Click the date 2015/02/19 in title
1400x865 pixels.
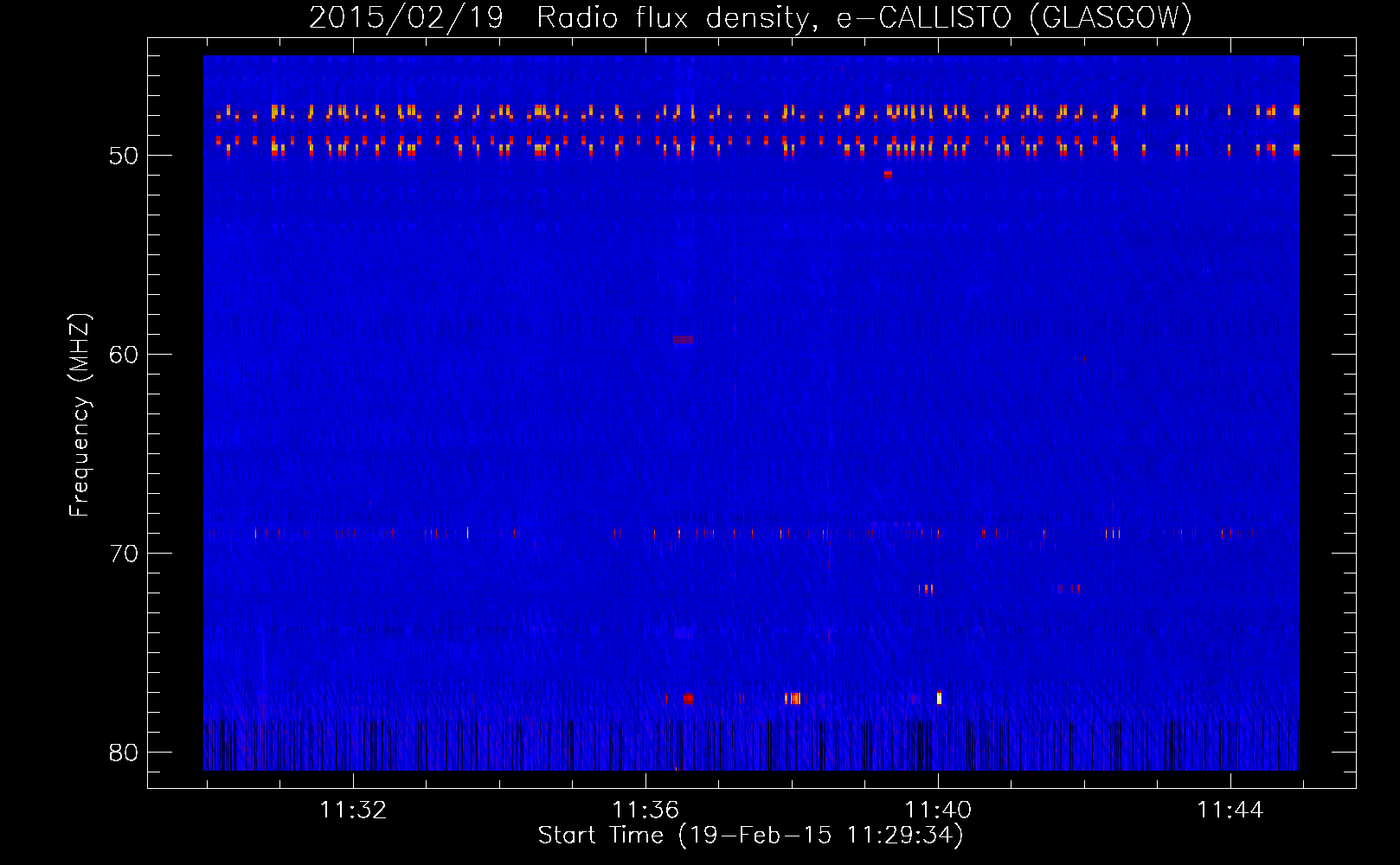click(407, 17)
